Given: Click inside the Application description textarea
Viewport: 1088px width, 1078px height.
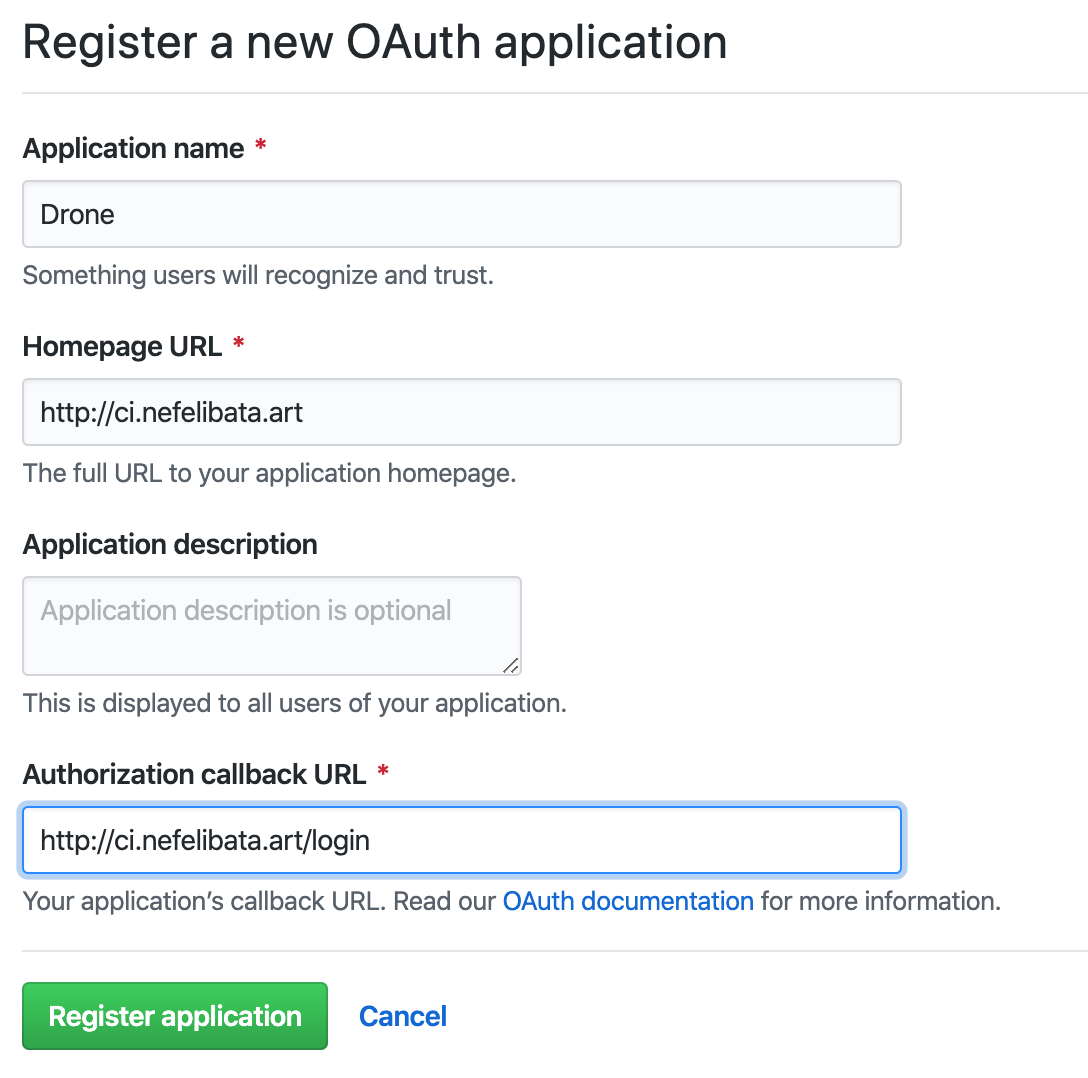Looking at the screenshot, I should tap(271, 625).
